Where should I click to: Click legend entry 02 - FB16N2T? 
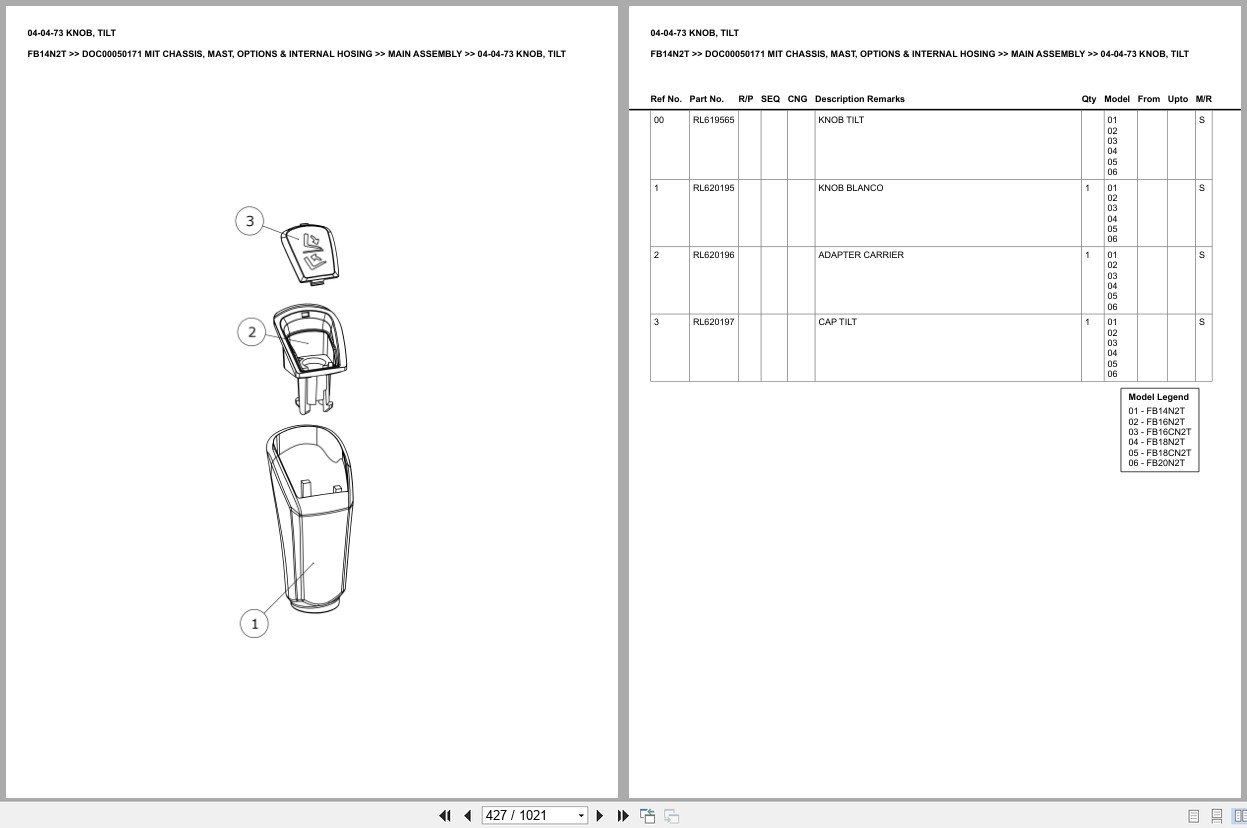(x=1157, y=422)
